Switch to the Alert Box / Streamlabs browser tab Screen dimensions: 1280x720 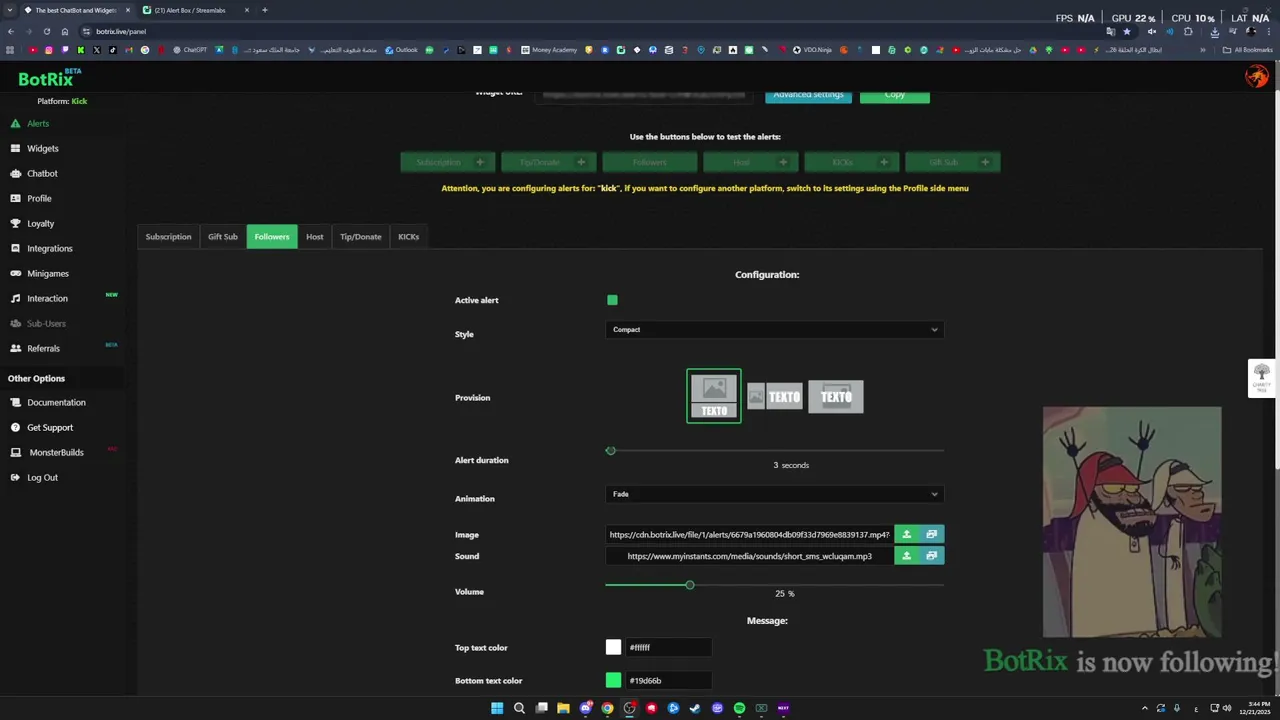(x=190, y=10)
